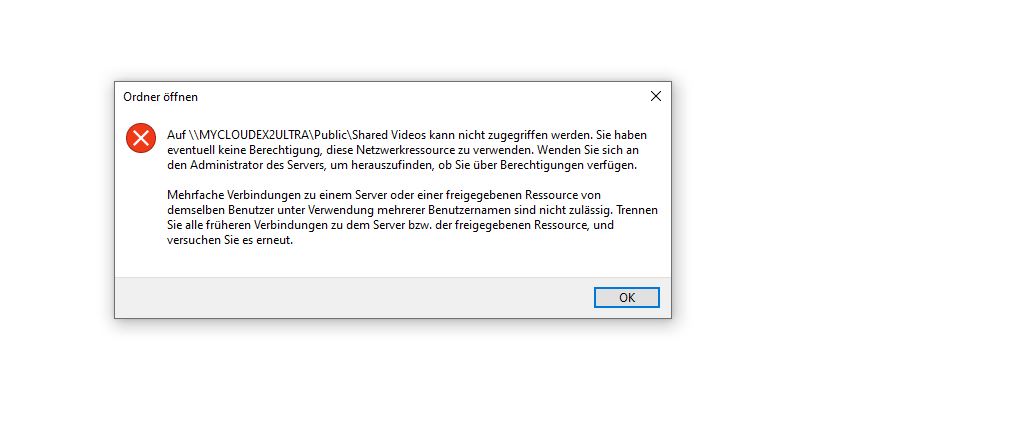Click the phrase kann nicht zugegriffen werden
This screenshot has width=1019, height=435.
tap(511, 135)
